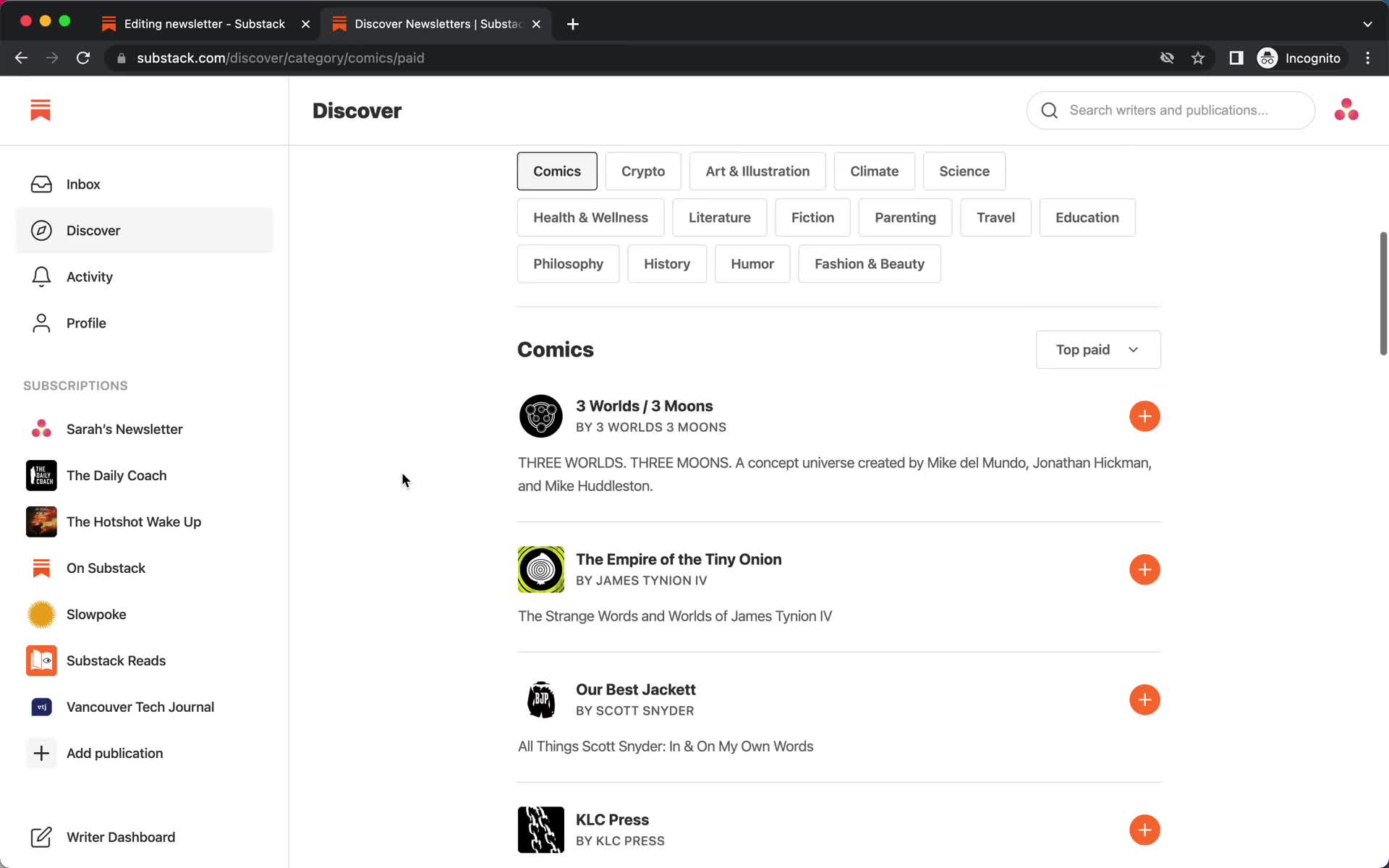Click the search writers input field

point(1172,110)
